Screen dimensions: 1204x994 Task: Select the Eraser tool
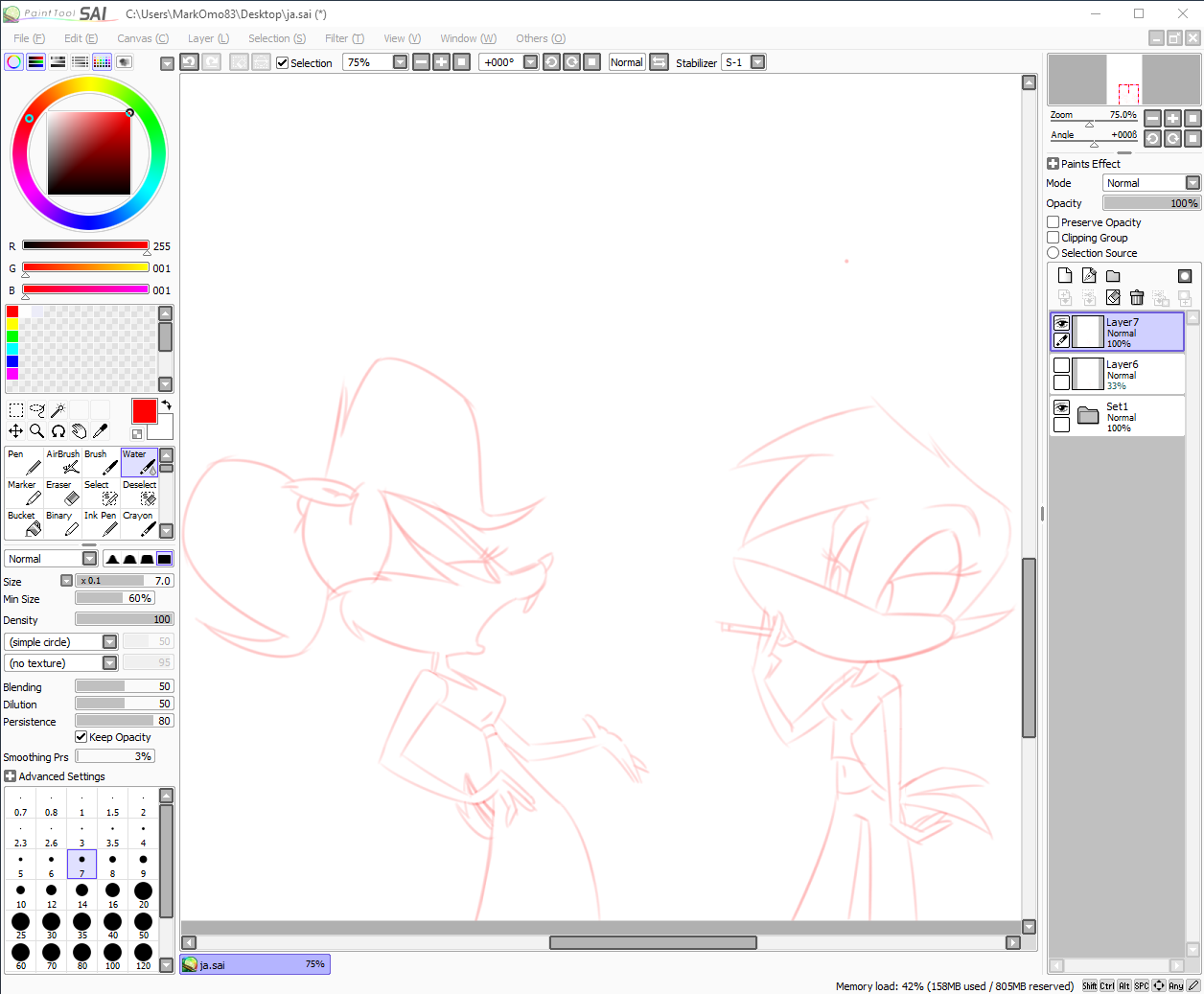62,493
